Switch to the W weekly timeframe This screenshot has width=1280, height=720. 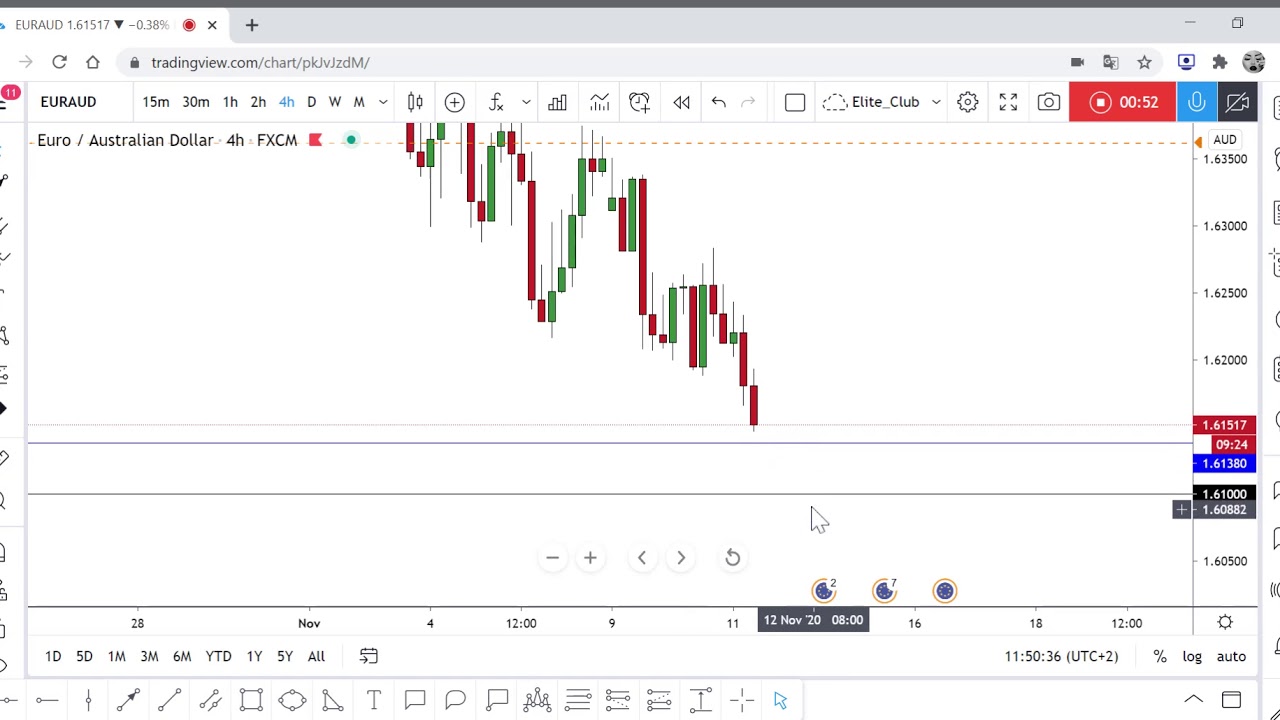(x=335, y=102)
